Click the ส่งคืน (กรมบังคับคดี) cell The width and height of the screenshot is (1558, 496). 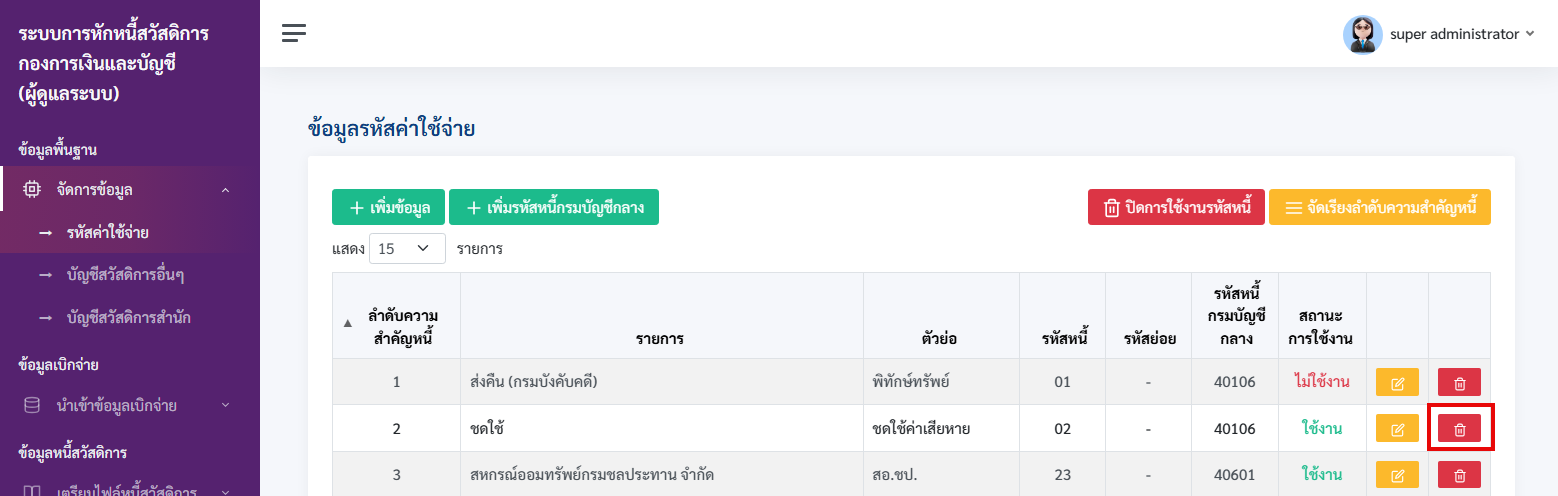click(x=662, y=382)
